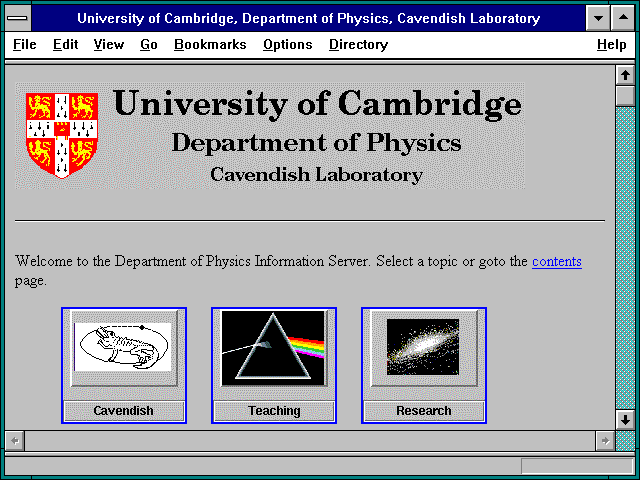The width and height of the screenshot is (640, 480).
Task: Click the welcome paragraph text
Action: (x=298, y=270)
